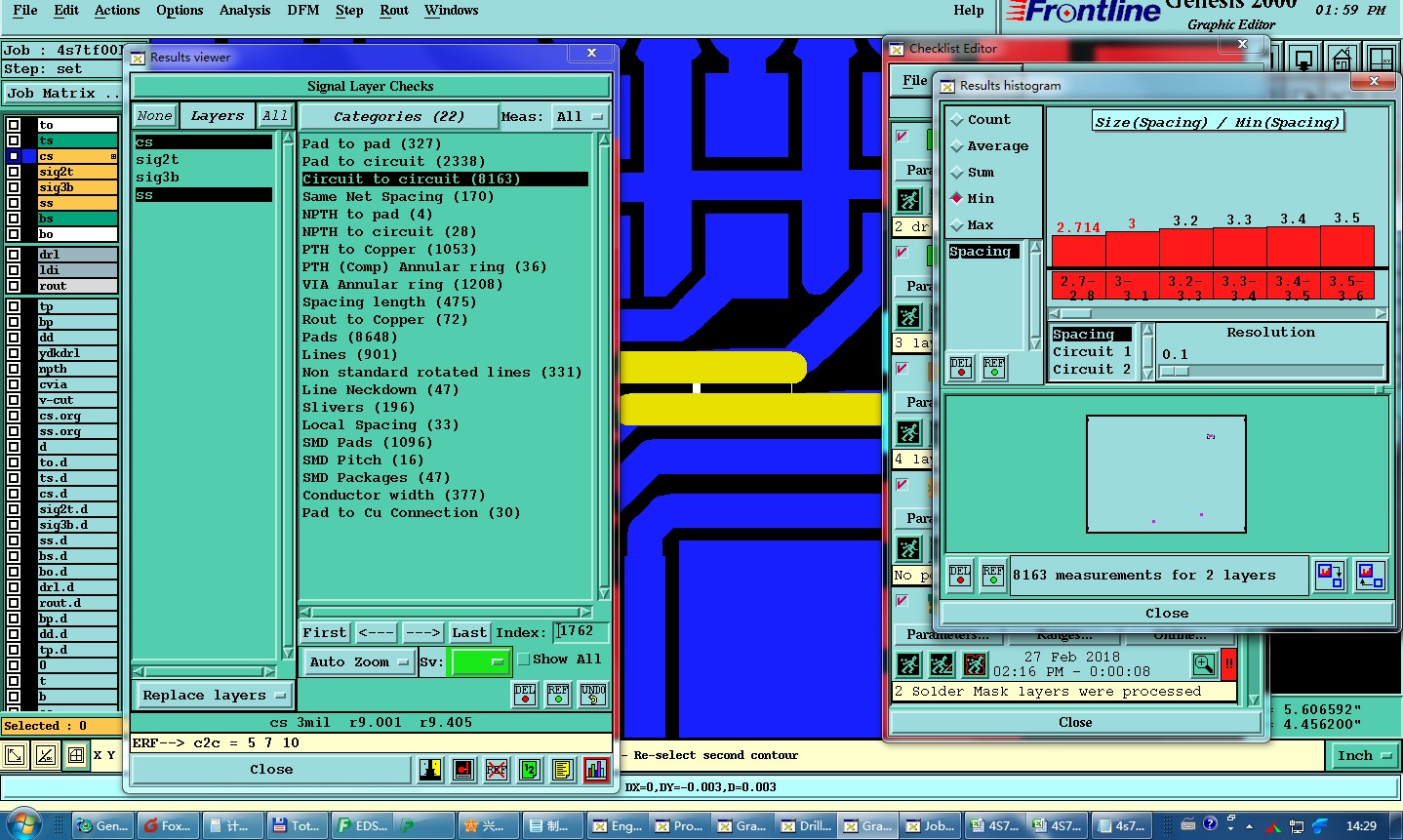This screenshot has width=1403, height=840.
Task: Toggle checkbox for layer 'drl' in layer list
Action: click(x=14, y=255)
